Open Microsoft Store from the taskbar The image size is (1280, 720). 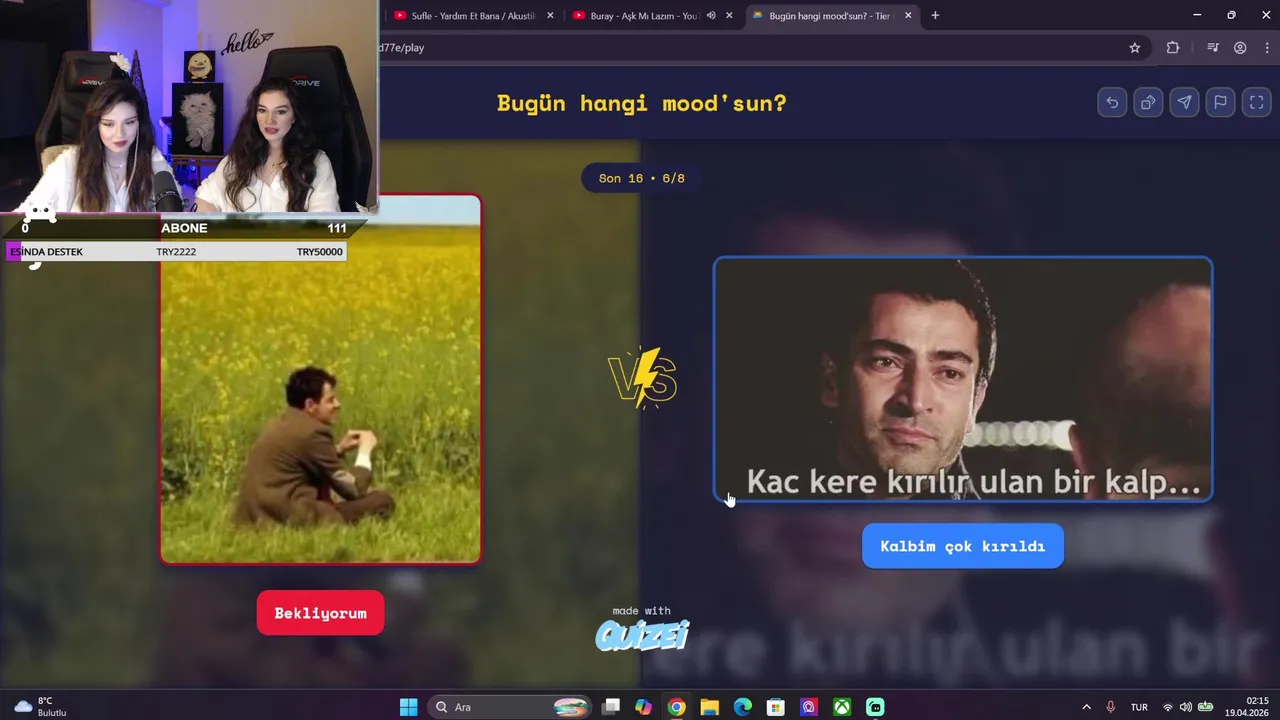[775, 707]
